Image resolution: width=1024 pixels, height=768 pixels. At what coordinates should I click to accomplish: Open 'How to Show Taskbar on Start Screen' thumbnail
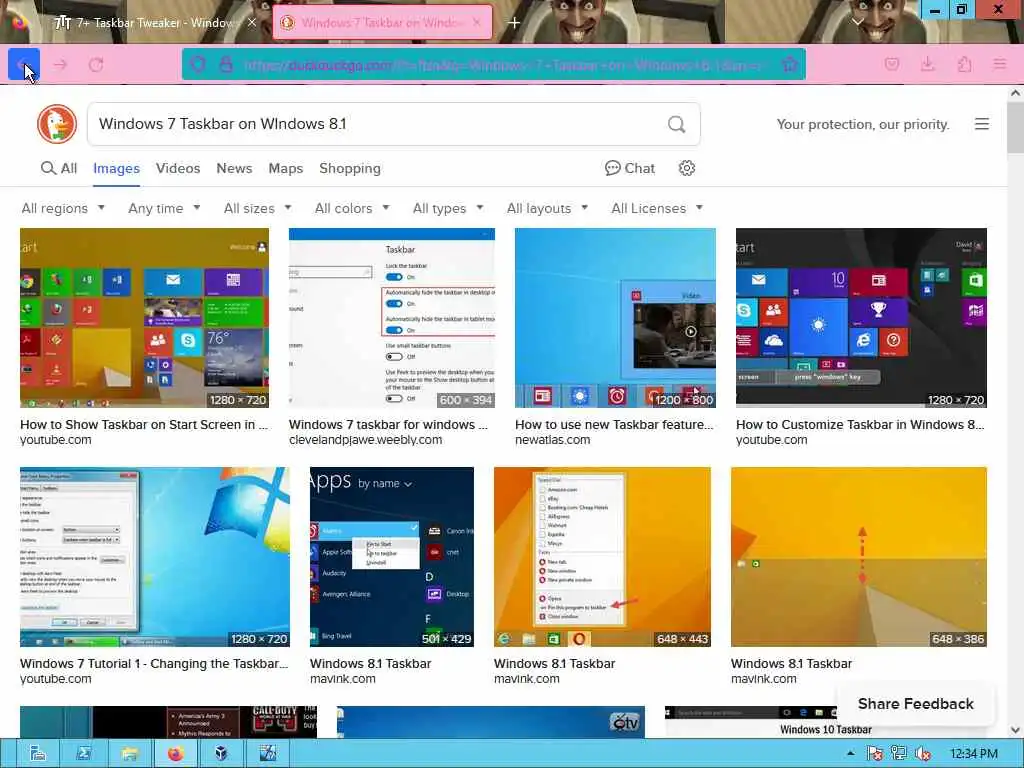144,317
